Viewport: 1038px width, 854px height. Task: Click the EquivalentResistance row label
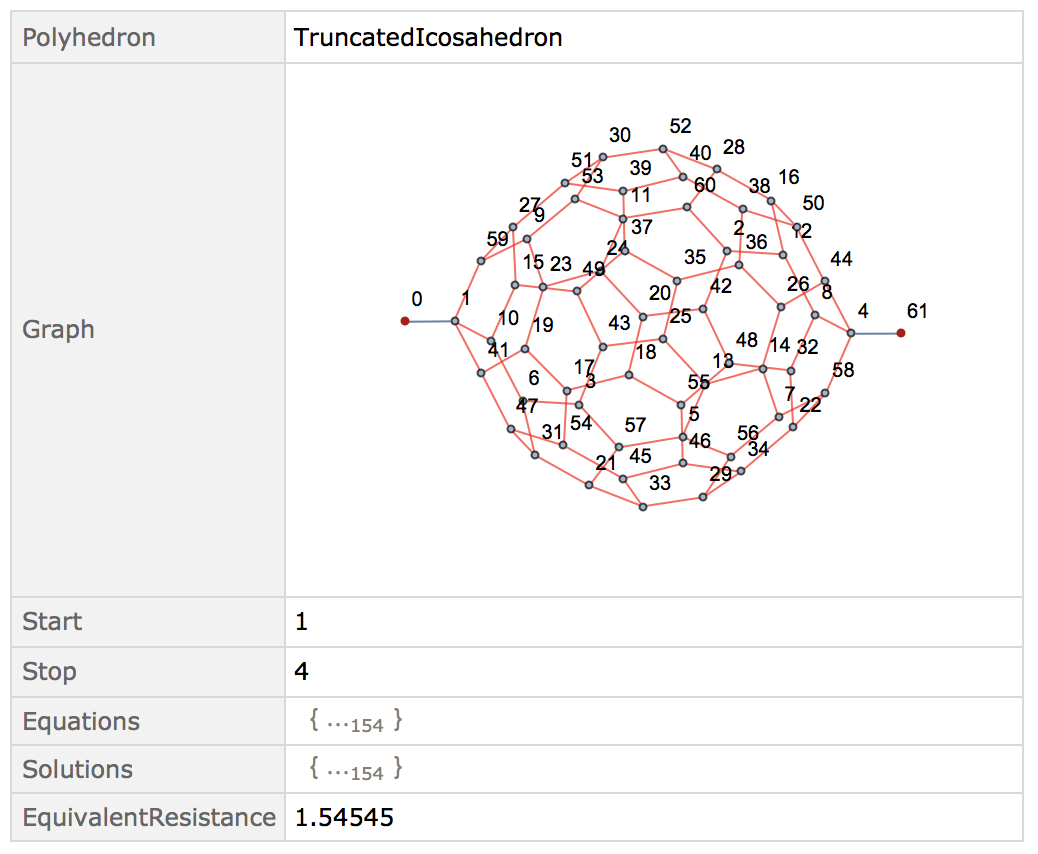149,818
